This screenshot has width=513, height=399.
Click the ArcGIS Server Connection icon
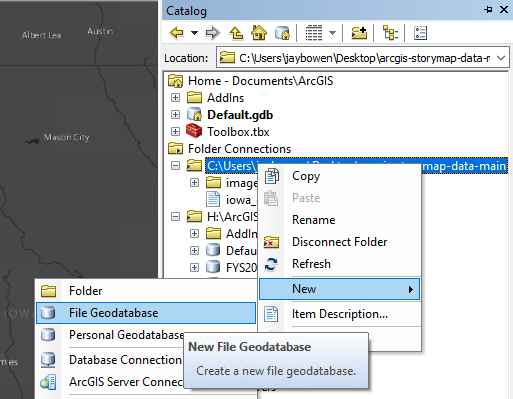tap(48, 382)
